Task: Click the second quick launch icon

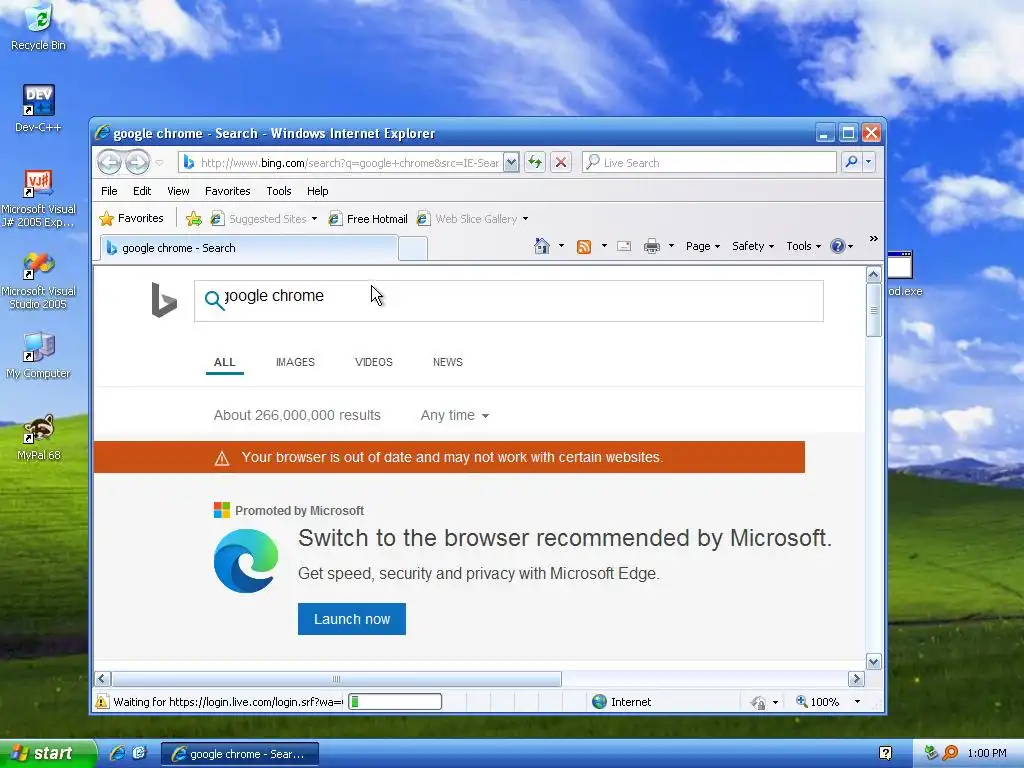Action: point(139,753)
